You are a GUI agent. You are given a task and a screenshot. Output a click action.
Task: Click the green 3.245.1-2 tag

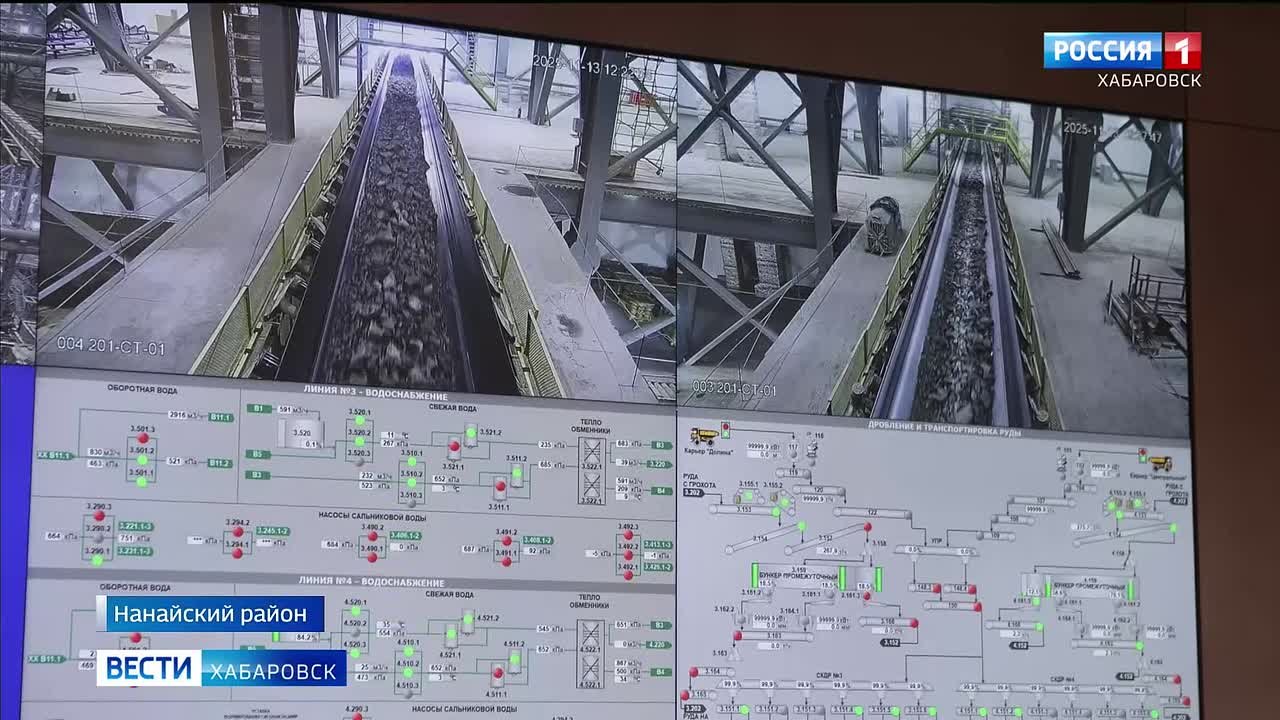coord(272,531)
